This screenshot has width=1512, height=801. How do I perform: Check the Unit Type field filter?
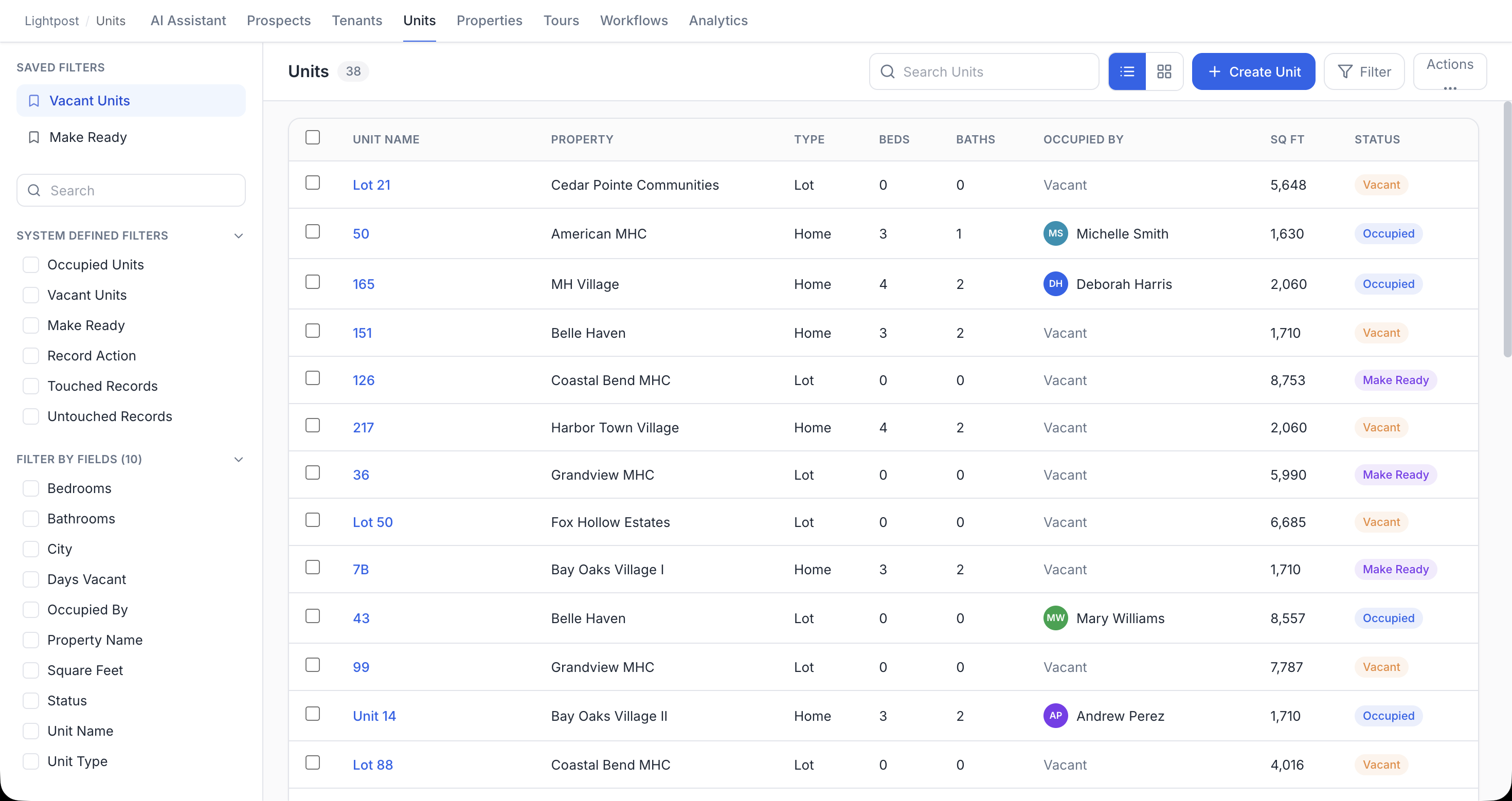30,761
